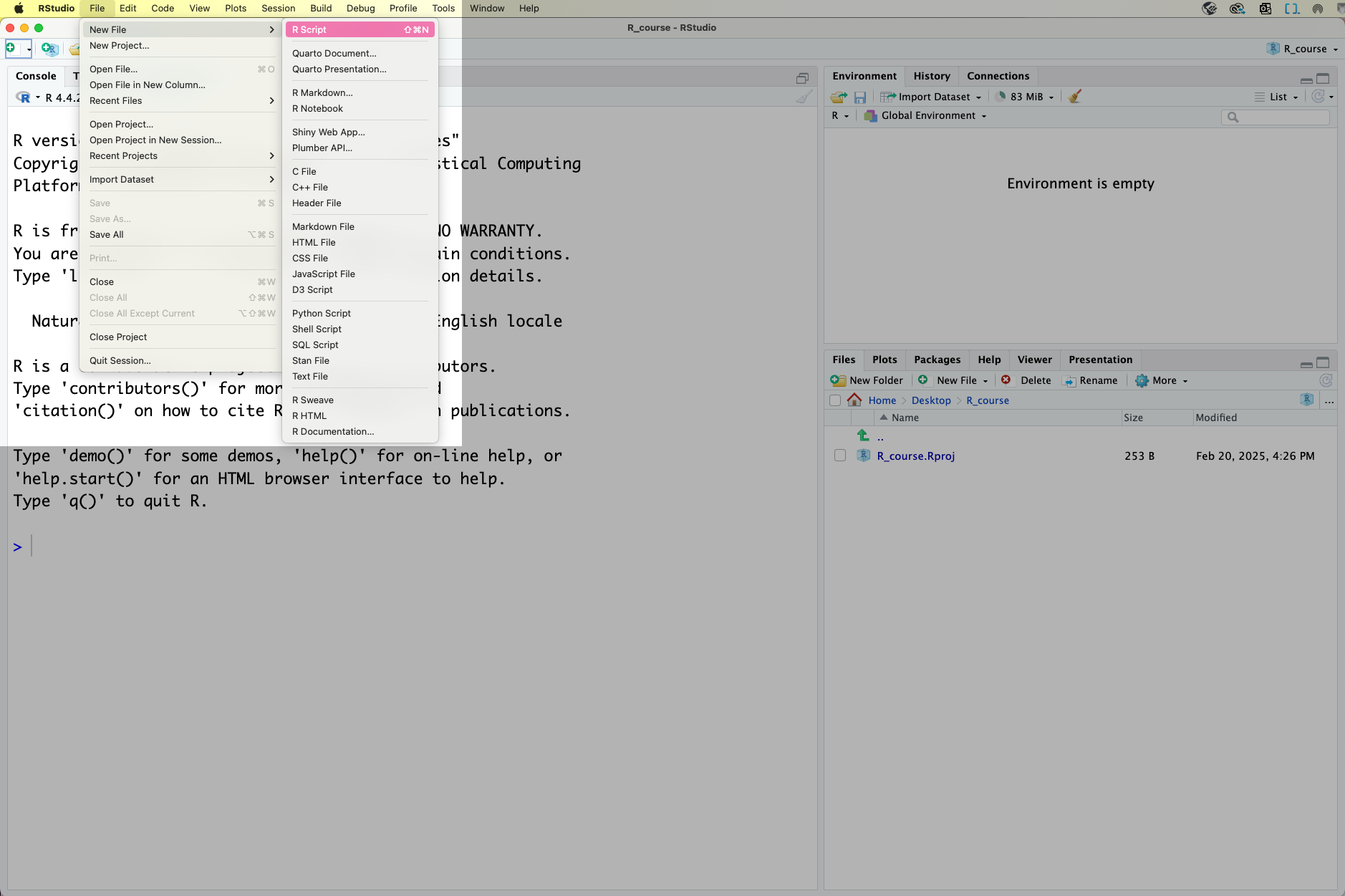Select Quit Session... menu item
The height and width of the screenshot is (896, 1345).
tap(181, 360)
